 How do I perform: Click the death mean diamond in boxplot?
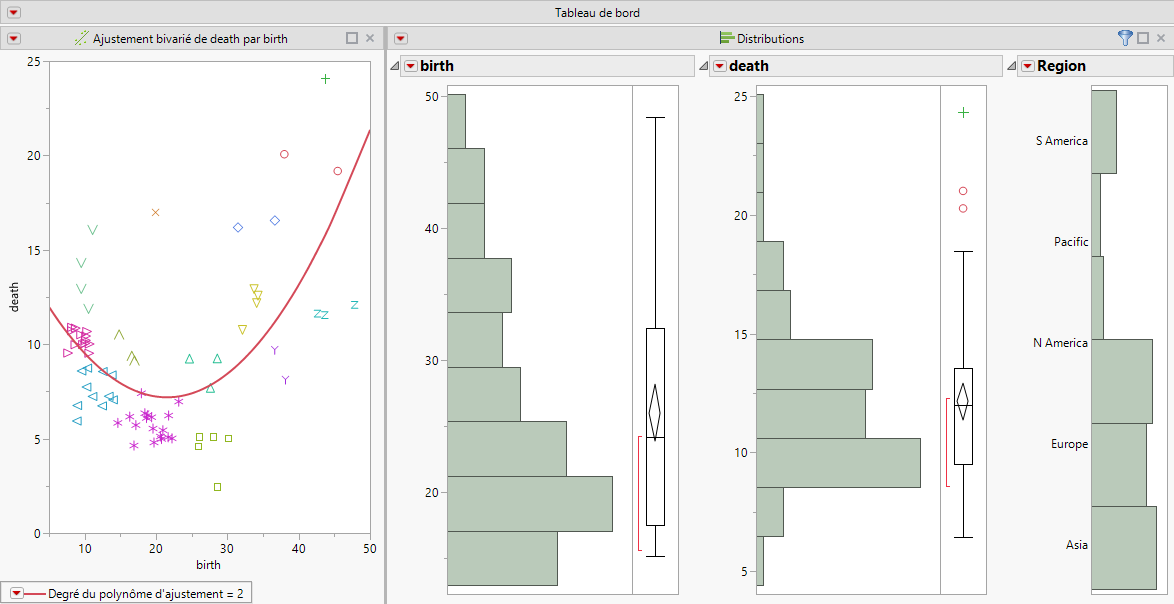[x=964, y=401]
